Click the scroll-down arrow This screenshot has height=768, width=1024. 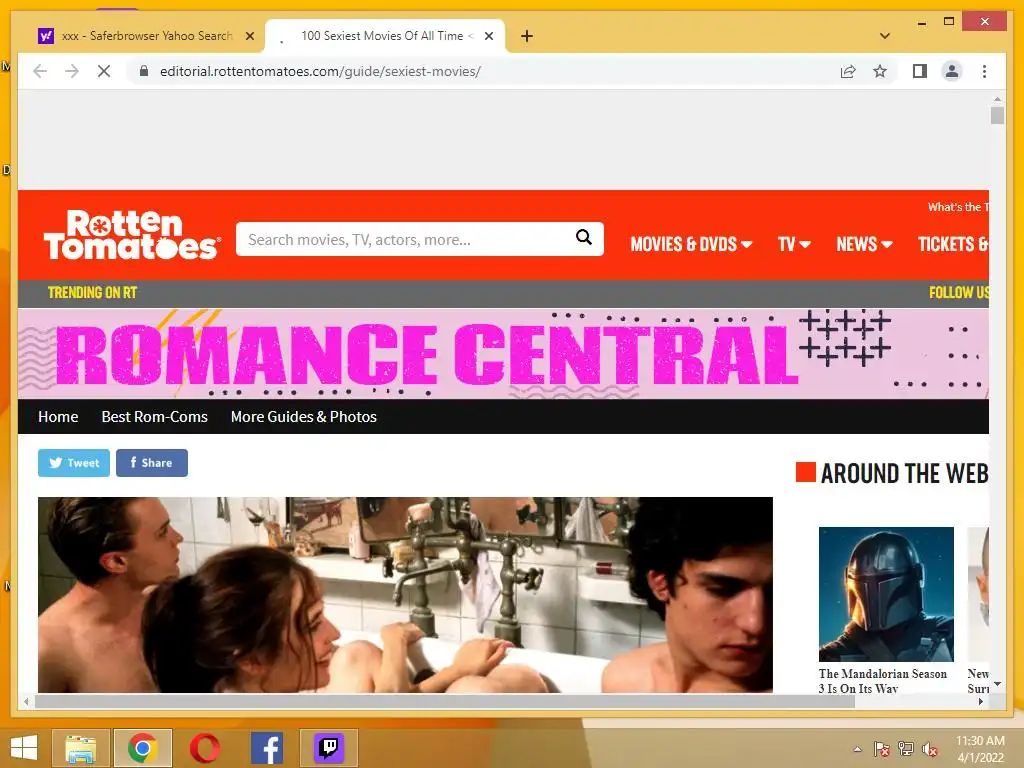click(x=997, y=684)
